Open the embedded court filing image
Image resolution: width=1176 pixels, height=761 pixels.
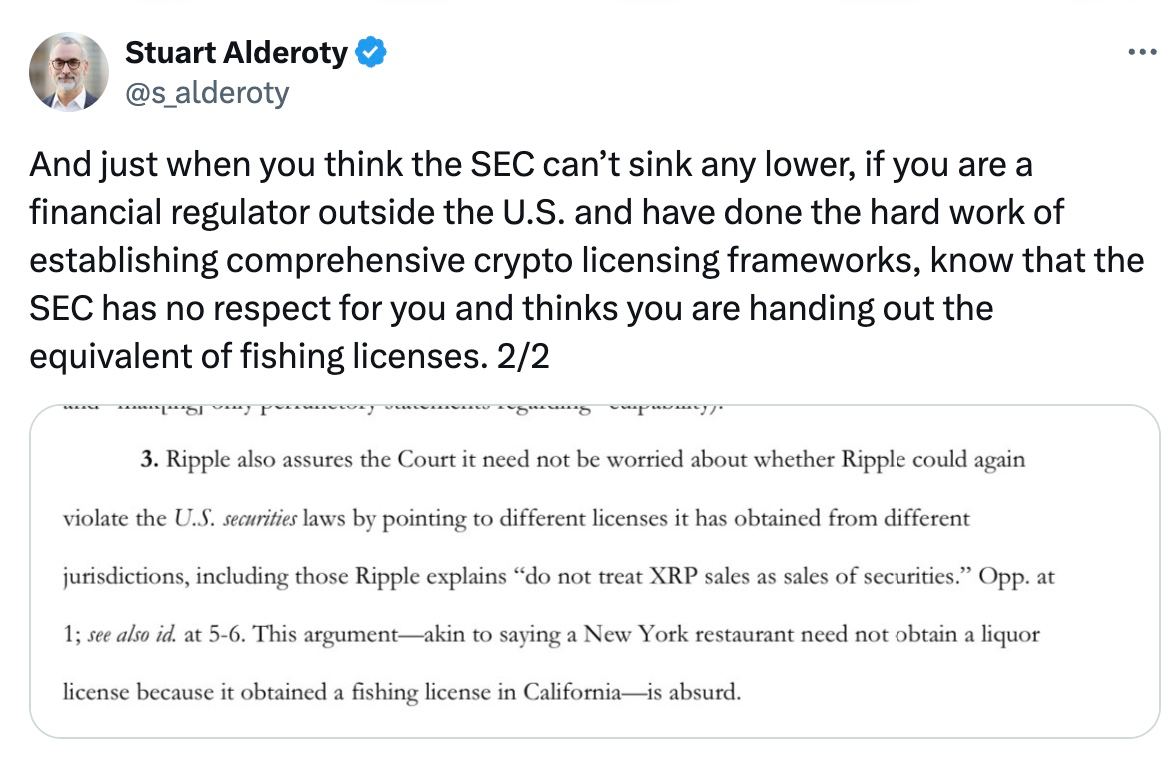(594, 571)
